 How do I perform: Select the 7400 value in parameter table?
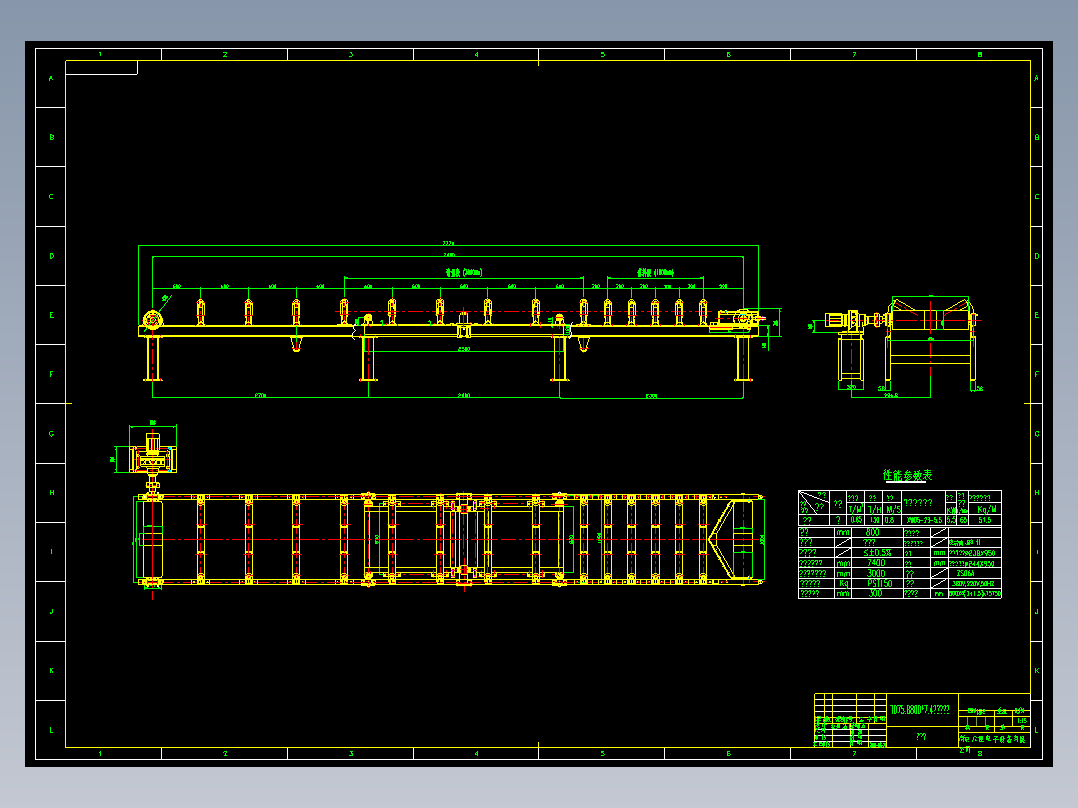coord(876,563)
